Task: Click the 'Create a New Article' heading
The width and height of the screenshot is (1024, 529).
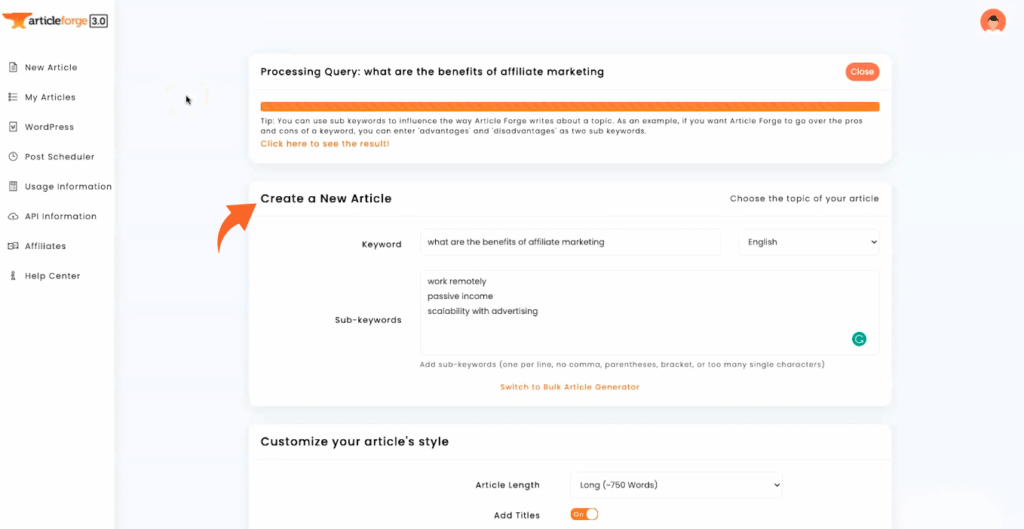Action: [326, 199]
